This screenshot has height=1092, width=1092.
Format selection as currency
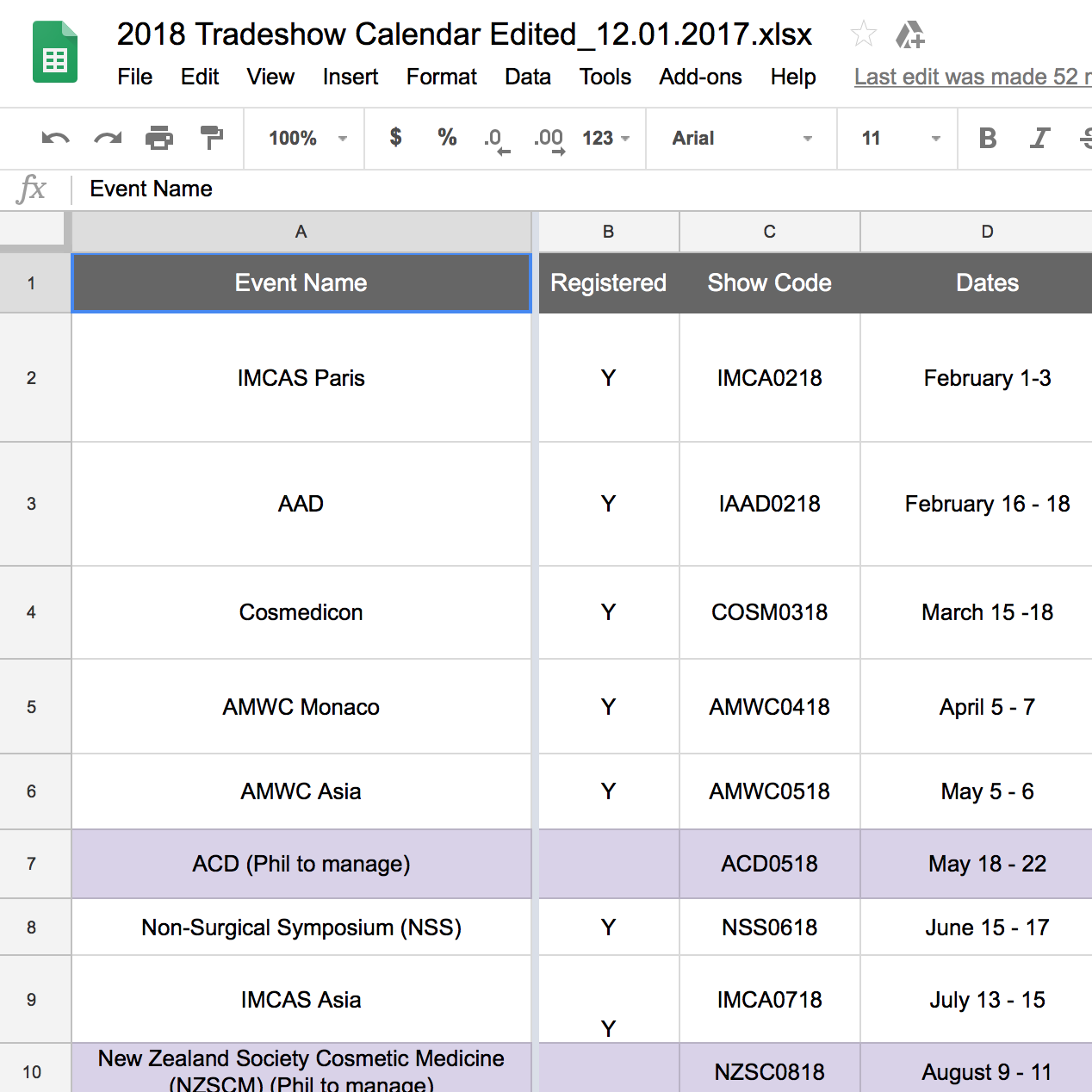pos(395,138)
